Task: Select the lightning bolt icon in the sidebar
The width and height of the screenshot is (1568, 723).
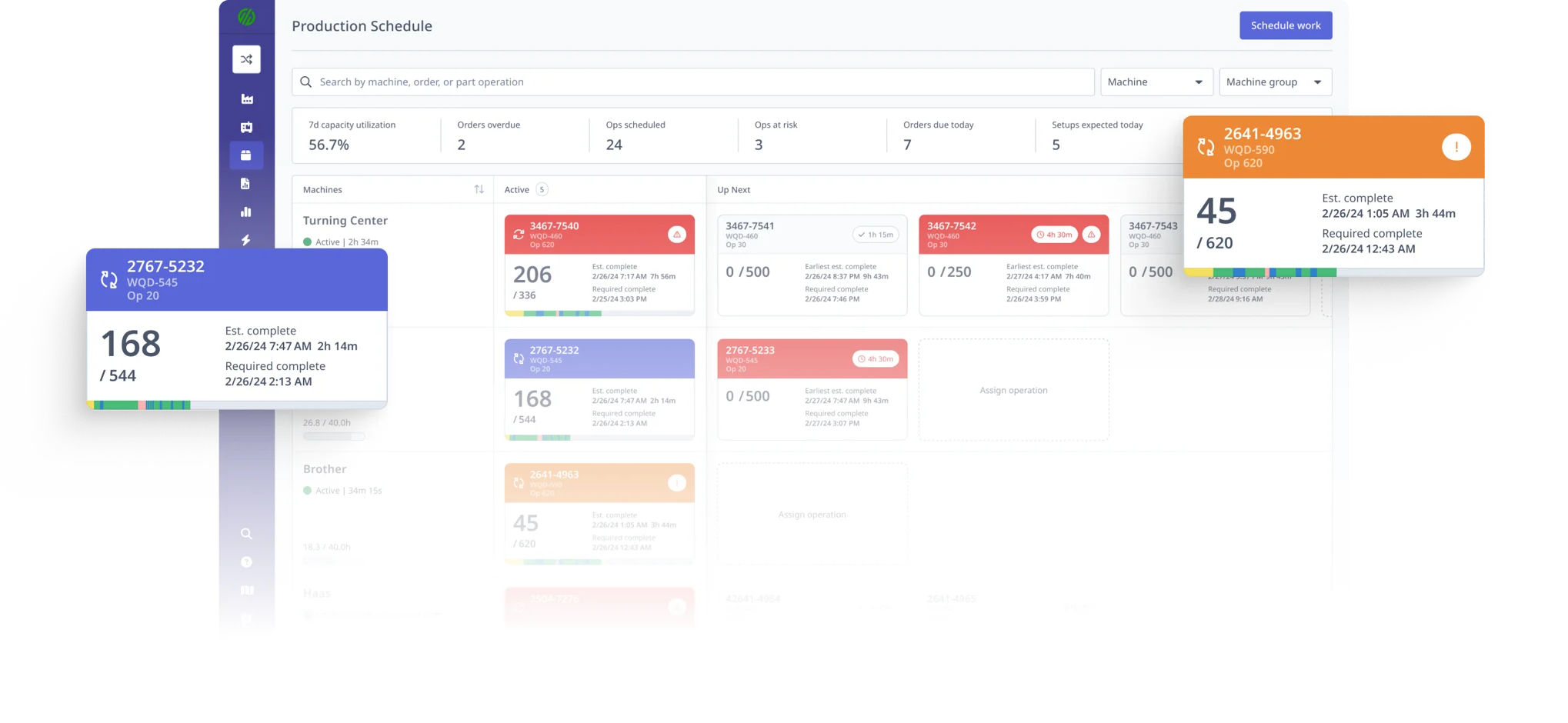Action: click(246, 240)
